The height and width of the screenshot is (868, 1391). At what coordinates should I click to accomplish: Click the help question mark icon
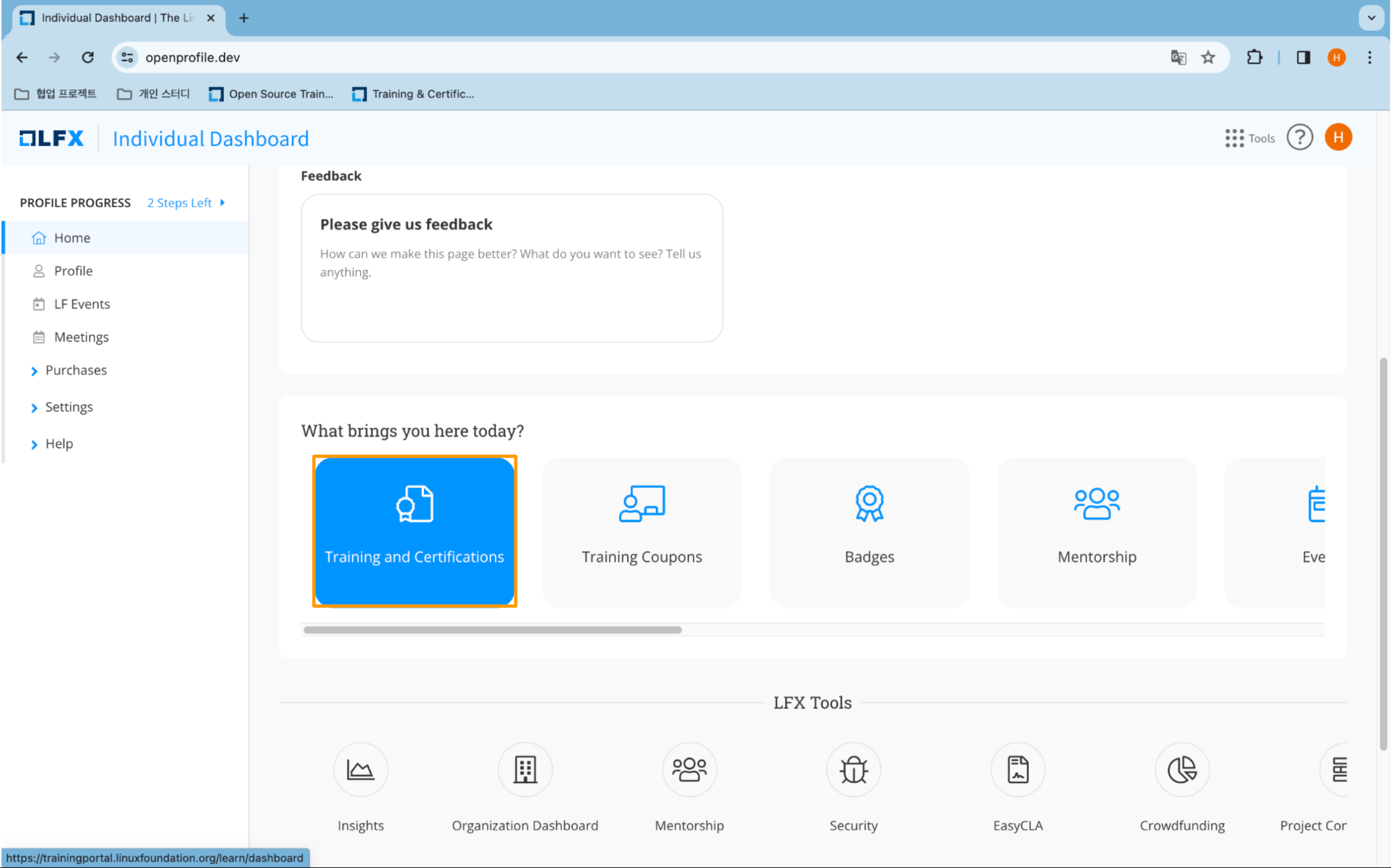coord(1299,138)
